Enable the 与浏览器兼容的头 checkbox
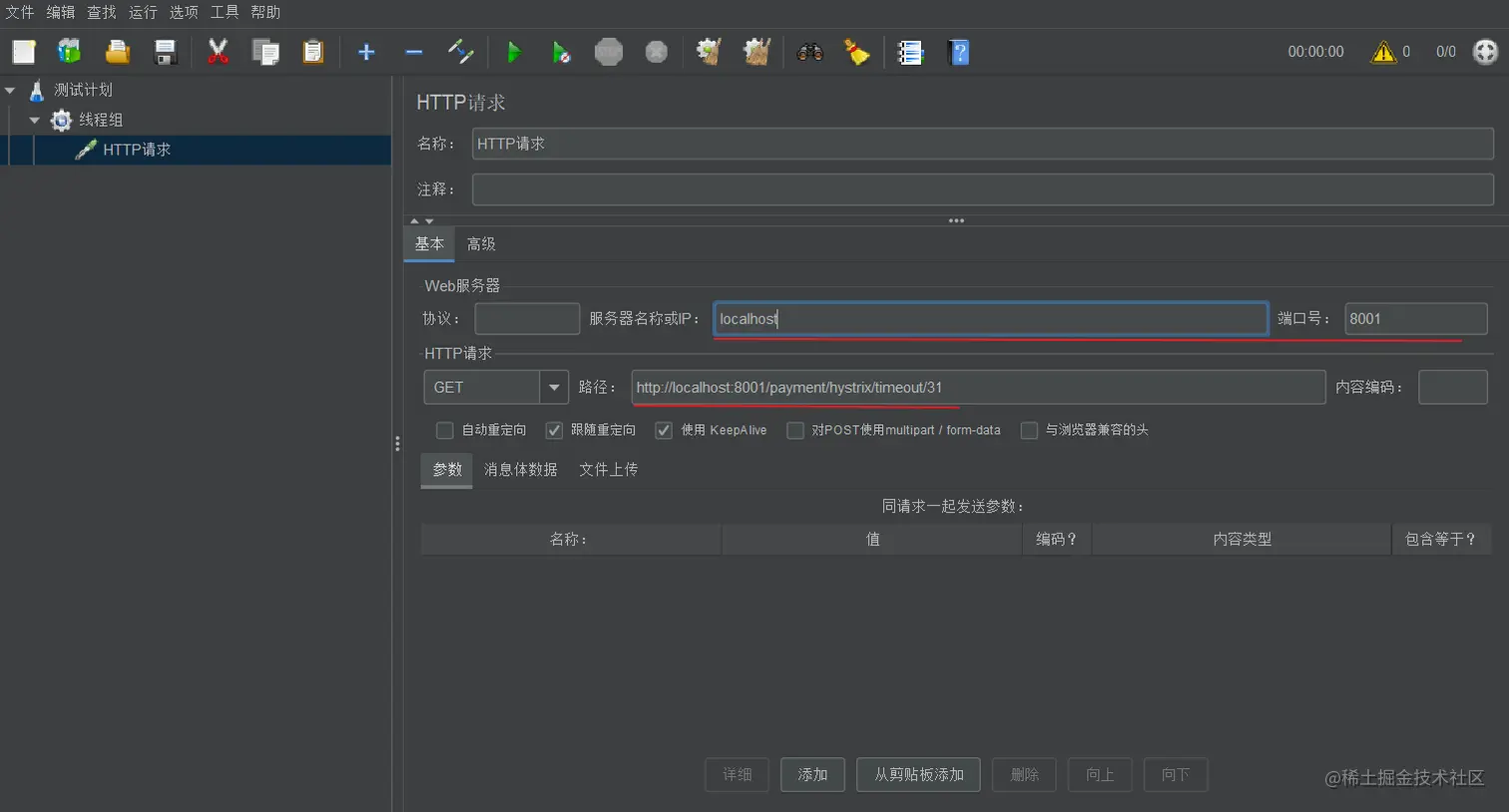Image resolution: width=1509 pixels, height=812 pixels. (1029, 430)
